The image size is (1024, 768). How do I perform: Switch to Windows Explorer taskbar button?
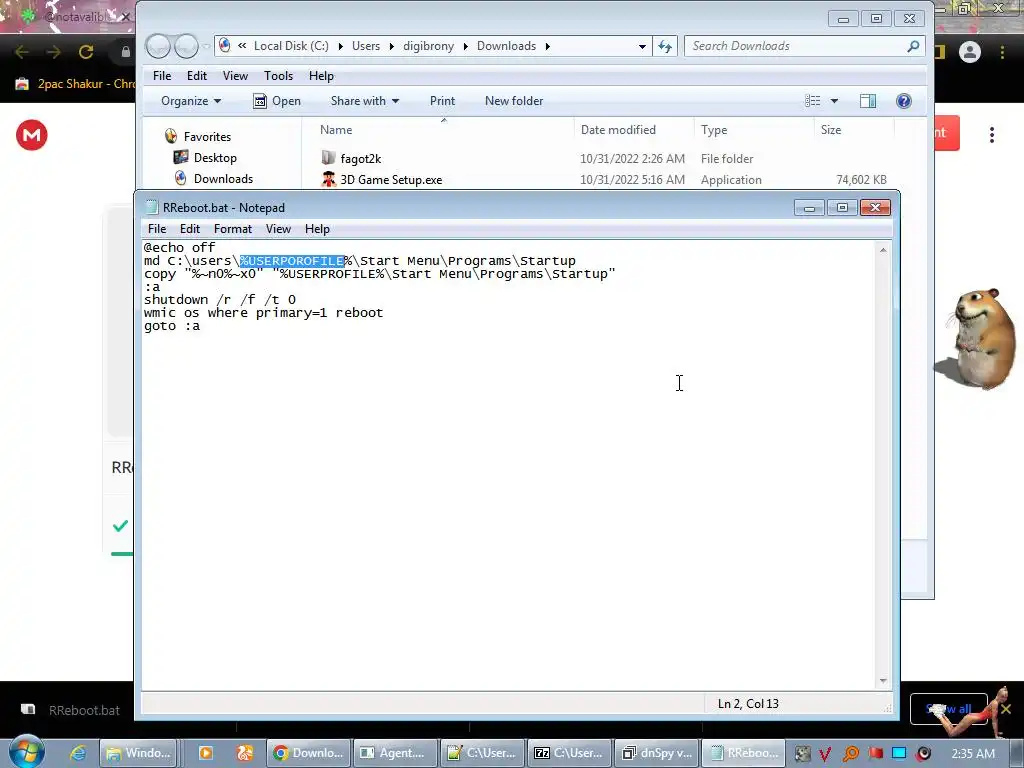pyautogui.click(x=139, y=753)
